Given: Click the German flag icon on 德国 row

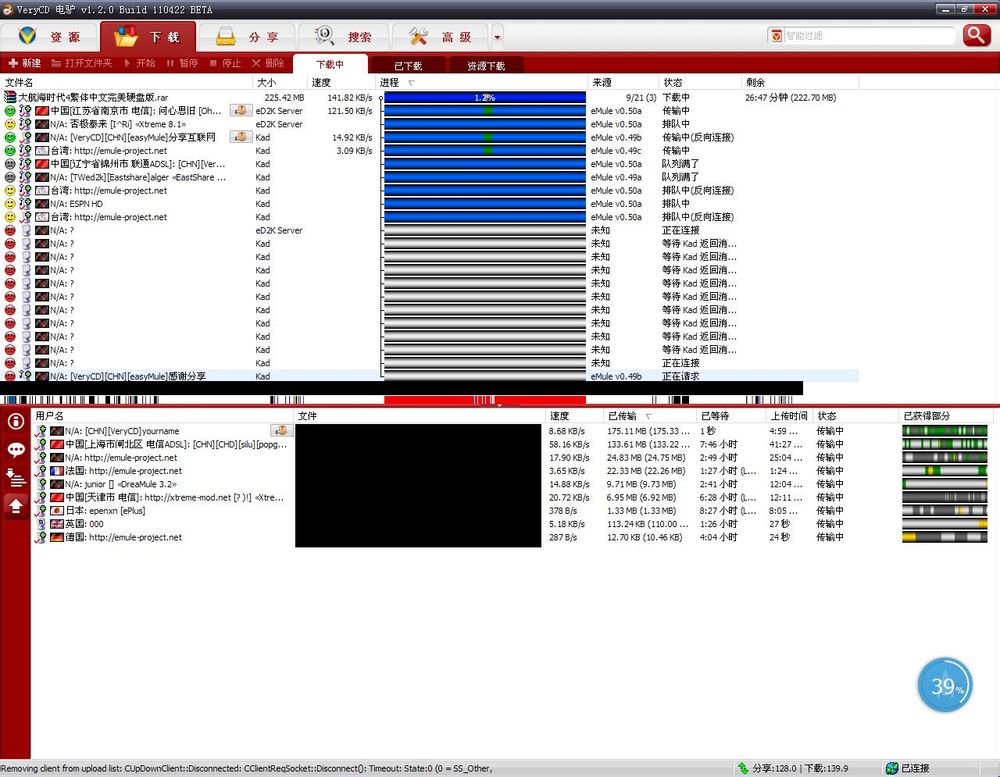Looking at the screenshot, I should (57, 537).
